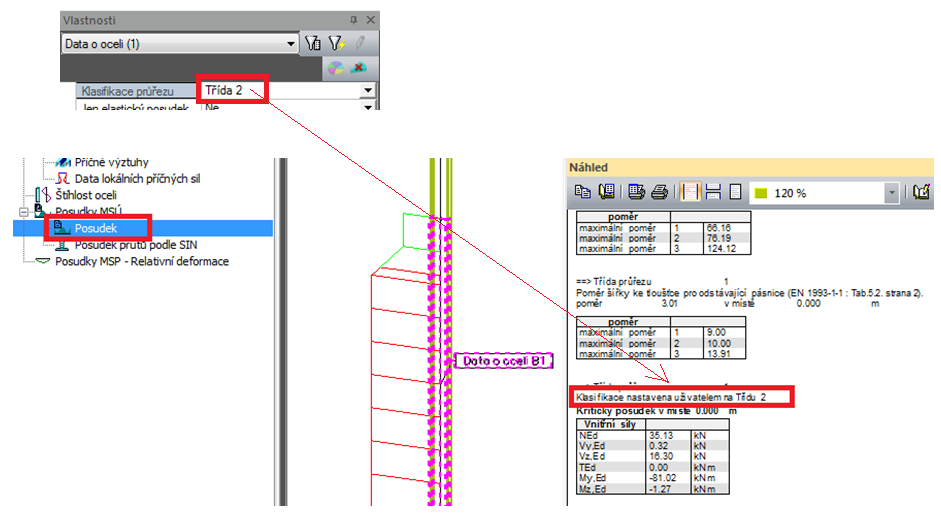Click the value 13.91 in second ratio table
Viewport: 941px width, 513px height.
[718, 354]
